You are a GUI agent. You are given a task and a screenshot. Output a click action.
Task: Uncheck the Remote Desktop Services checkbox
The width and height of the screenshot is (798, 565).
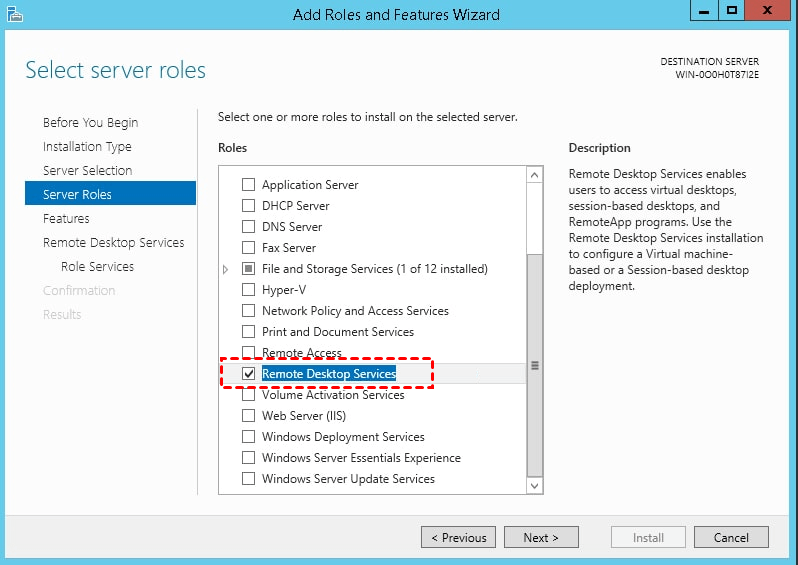[x=249, y=374]
